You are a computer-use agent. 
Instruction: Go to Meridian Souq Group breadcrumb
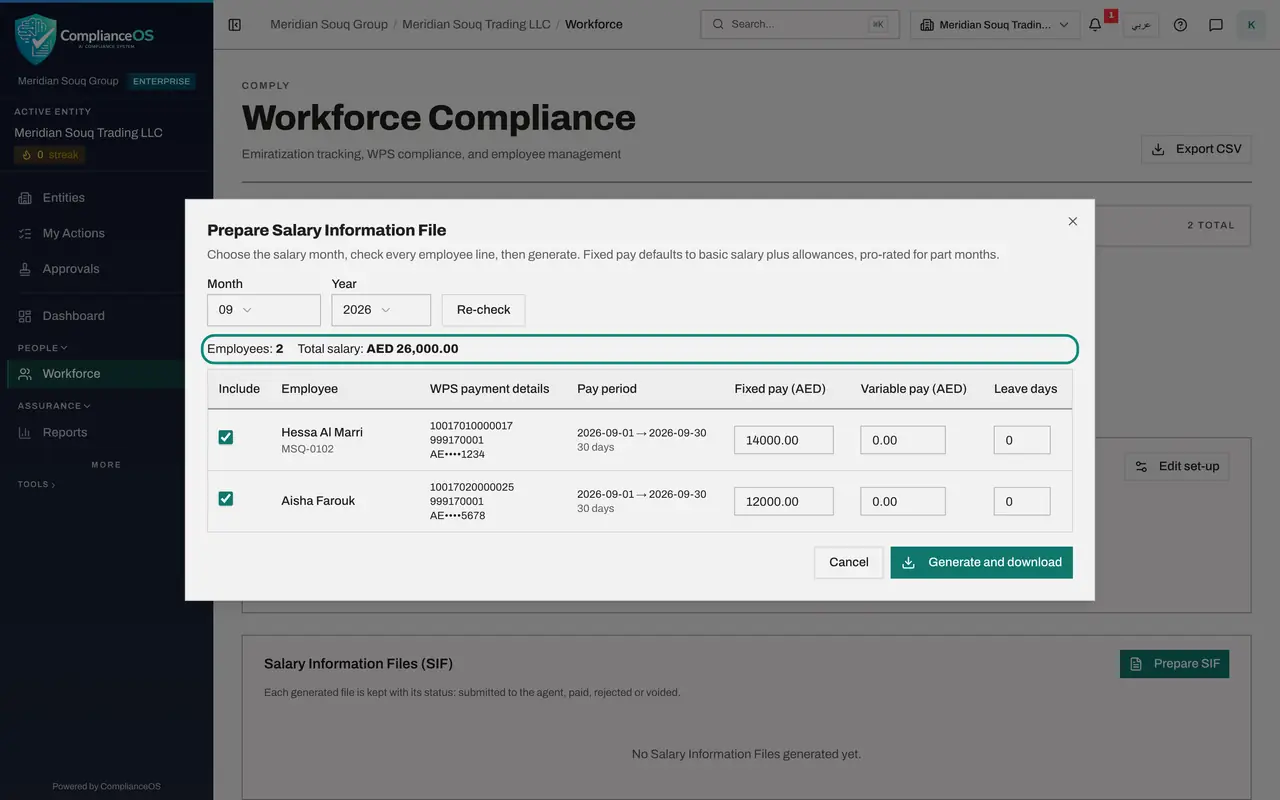point(329,24)
